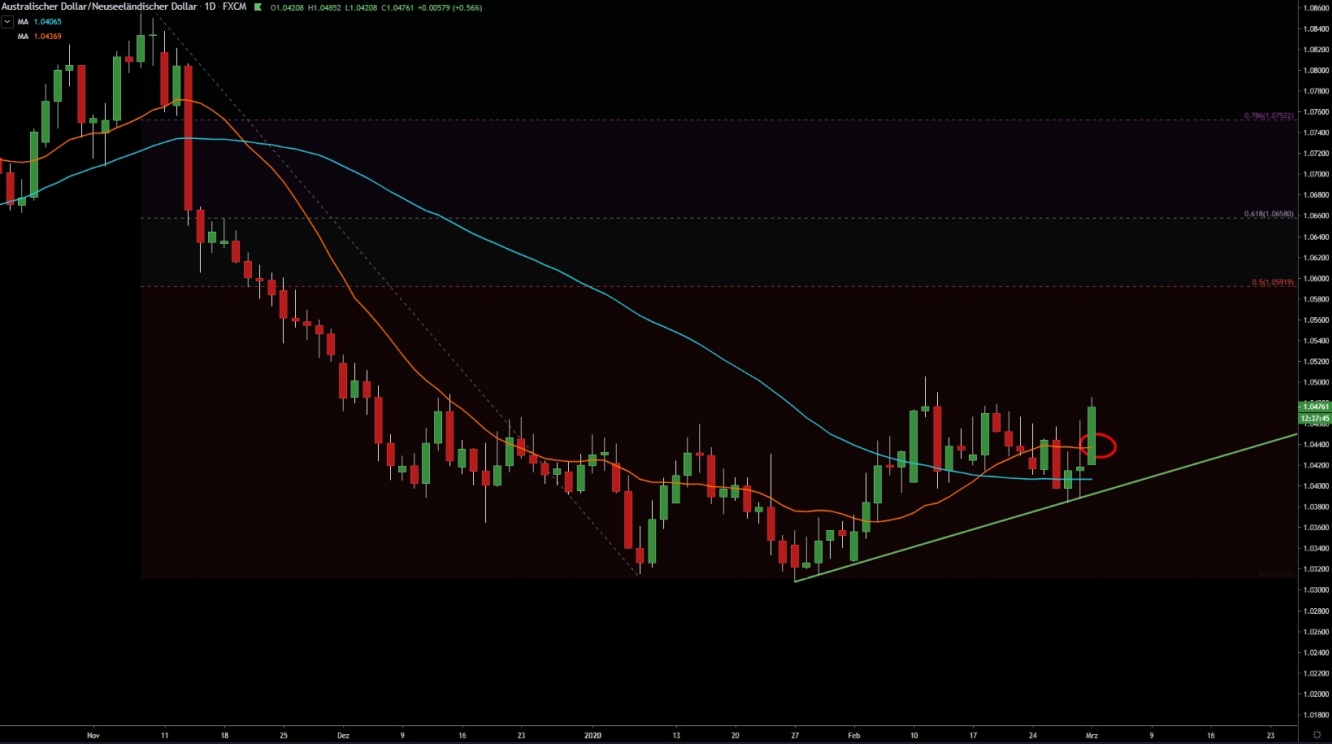This screenshot has height=744, width=1332.
Task: Click the 0.5(1.05919) Fibonacci level label
Action: (1272, 282)
